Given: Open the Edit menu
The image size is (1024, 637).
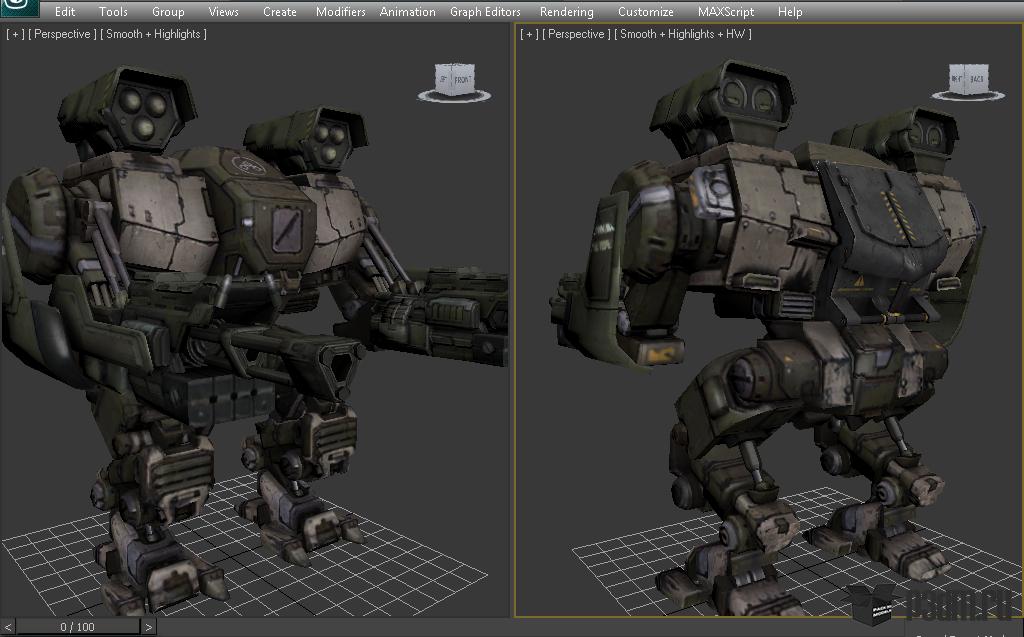Looking at the screenshot, I should click(x=65, y=12).
